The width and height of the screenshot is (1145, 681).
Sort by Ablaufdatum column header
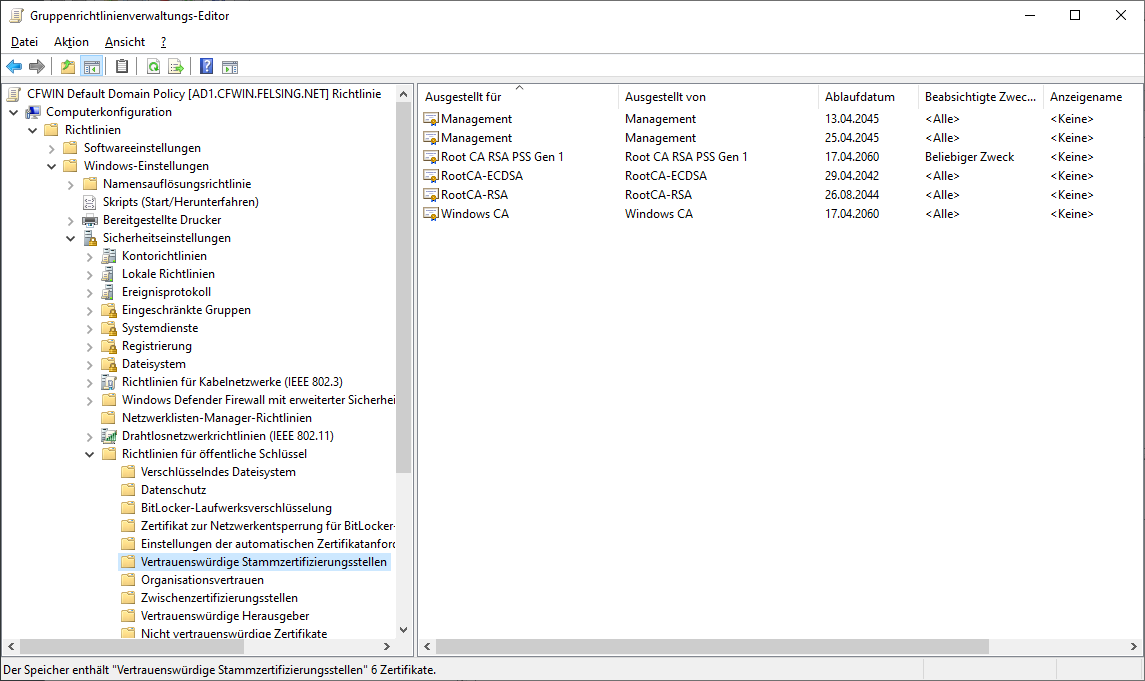coord(859,97)
